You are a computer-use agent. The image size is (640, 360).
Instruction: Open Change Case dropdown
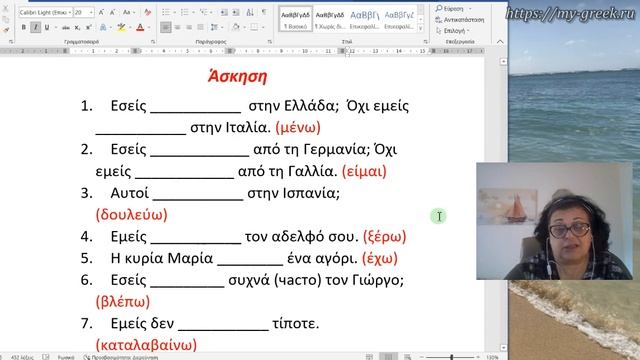click(129, 13)
